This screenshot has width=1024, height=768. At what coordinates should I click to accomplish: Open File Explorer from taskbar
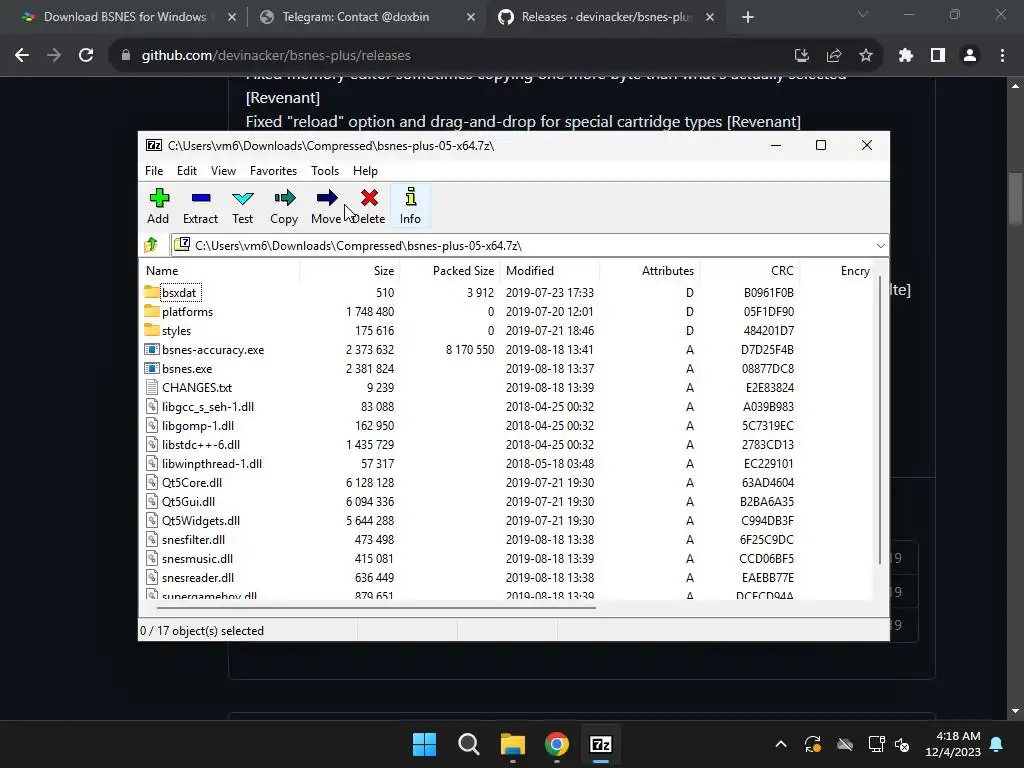click(x=513, y=744)
